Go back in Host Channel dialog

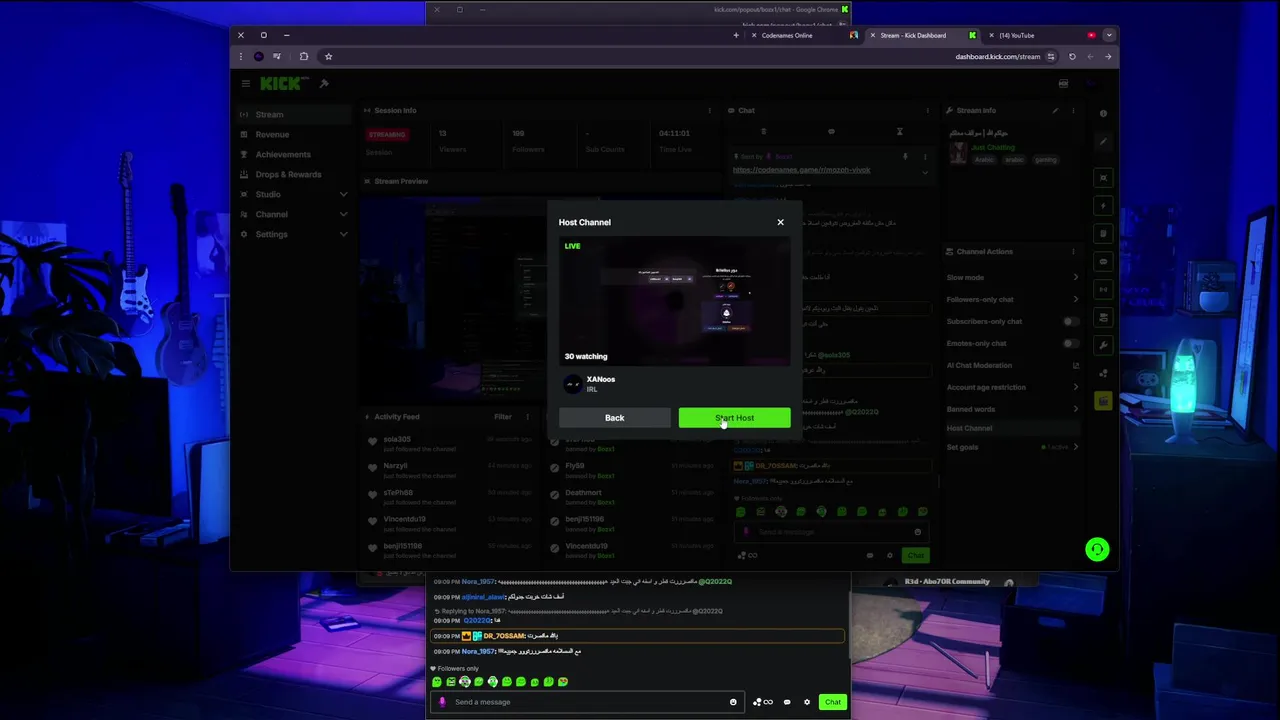(614, 418)
